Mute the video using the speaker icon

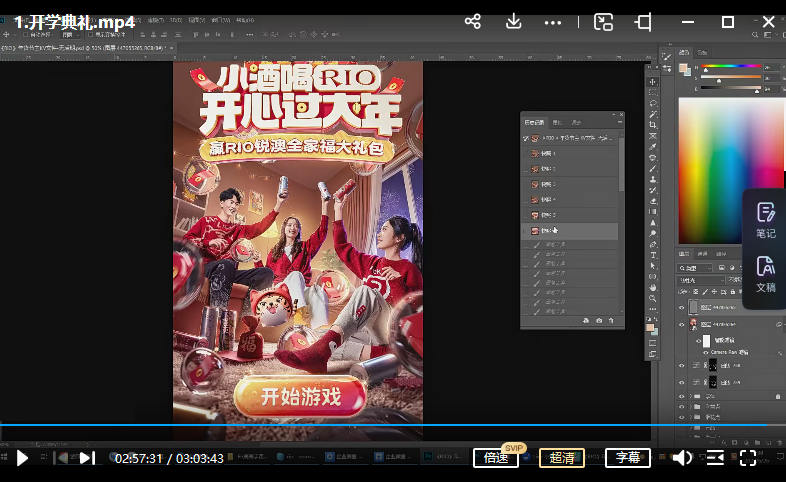pyautogui.click(x=682, y=458)
